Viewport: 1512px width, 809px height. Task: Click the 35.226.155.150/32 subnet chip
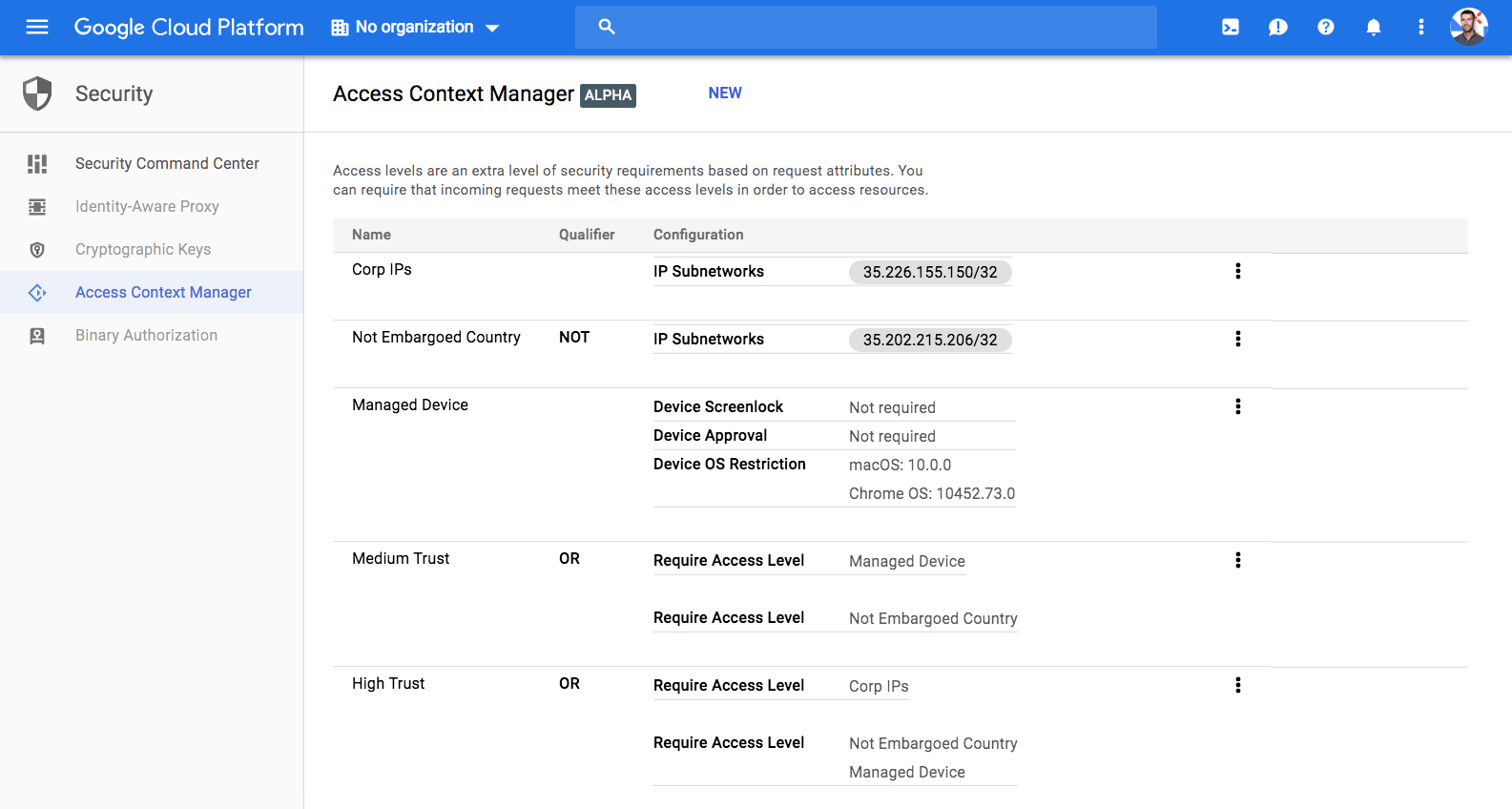pyautogui.click(x=930, y=272)
